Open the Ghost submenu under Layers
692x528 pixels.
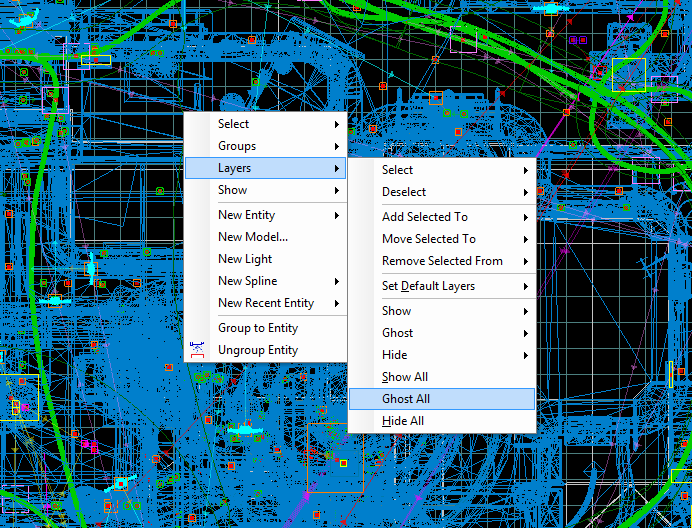397,333
